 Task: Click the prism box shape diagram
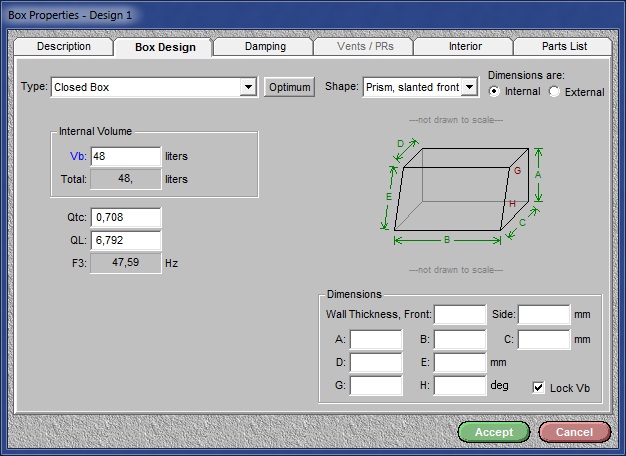[458, 192]
